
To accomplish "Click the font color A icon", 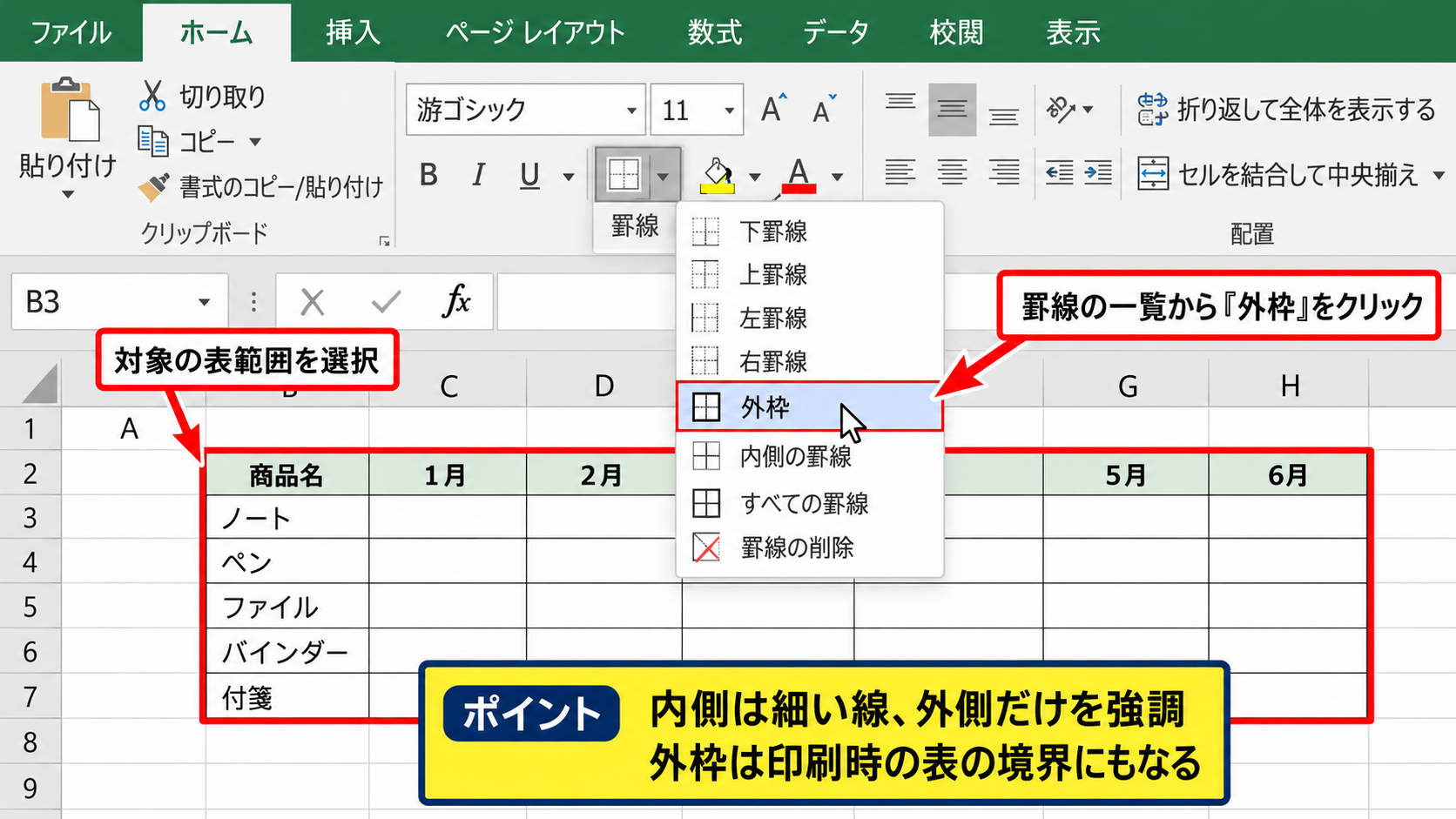I will point(799,175).
